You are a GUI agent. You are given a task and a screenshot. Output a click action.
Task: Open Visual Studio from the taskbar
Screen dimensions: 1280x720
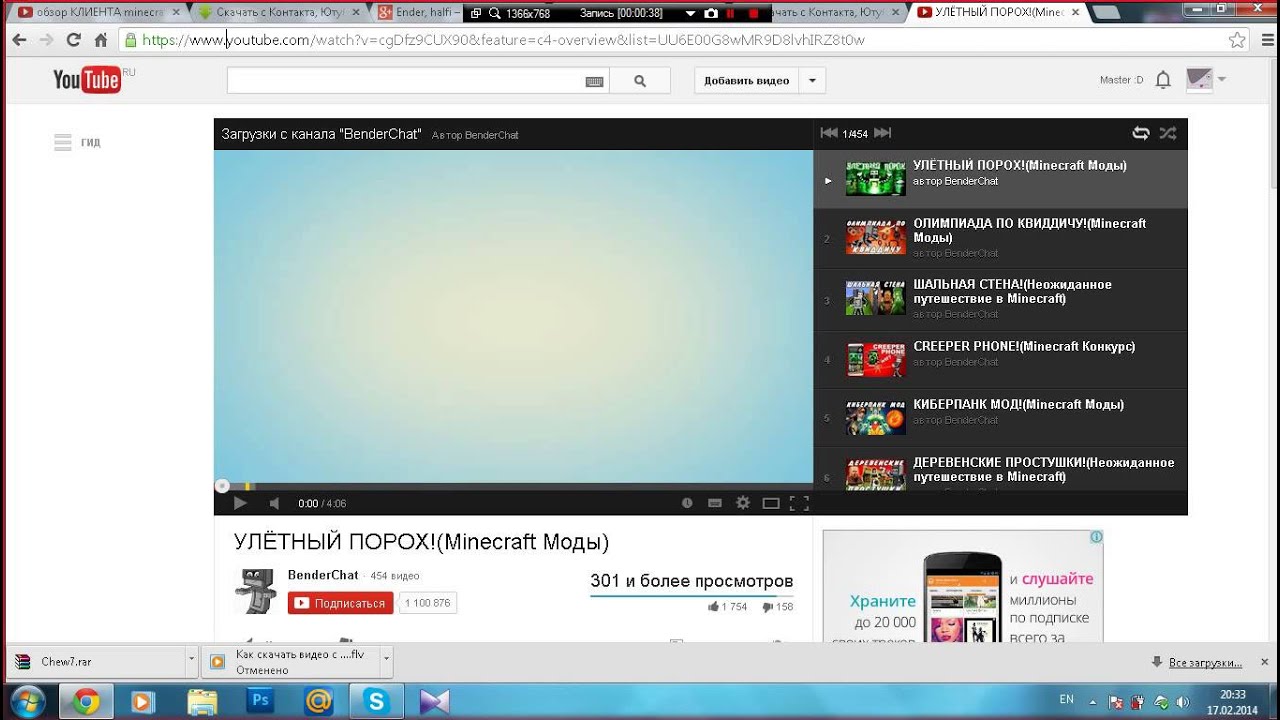tap(435, 702)
